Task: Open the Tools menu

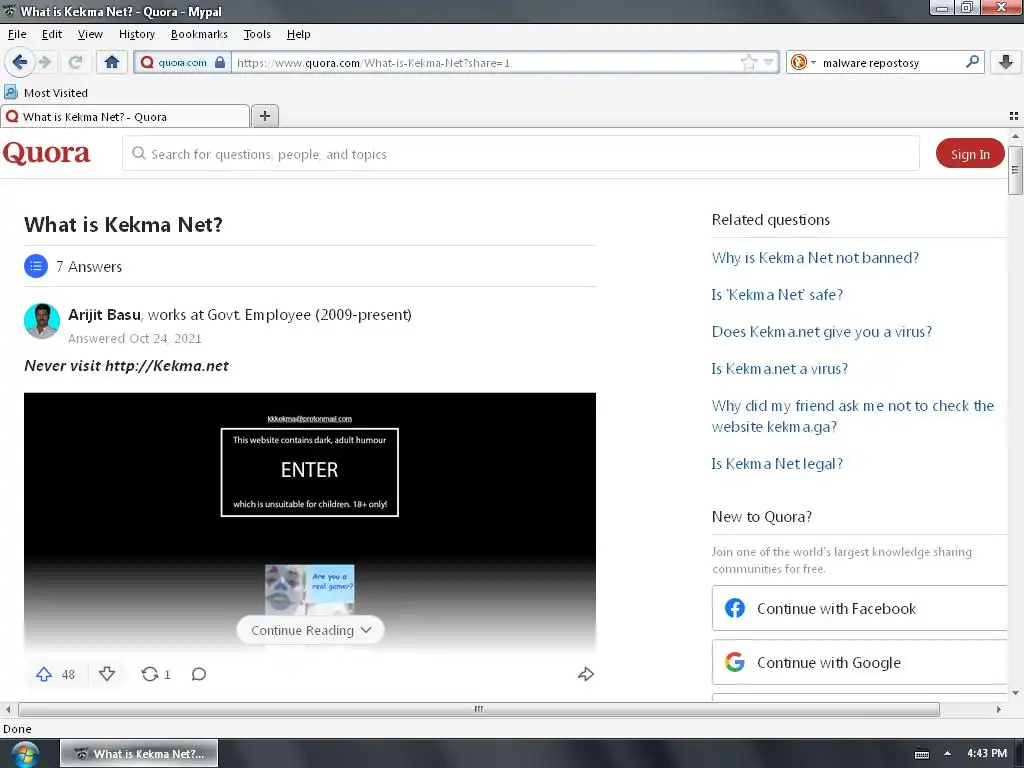Action: pos(257,34)
